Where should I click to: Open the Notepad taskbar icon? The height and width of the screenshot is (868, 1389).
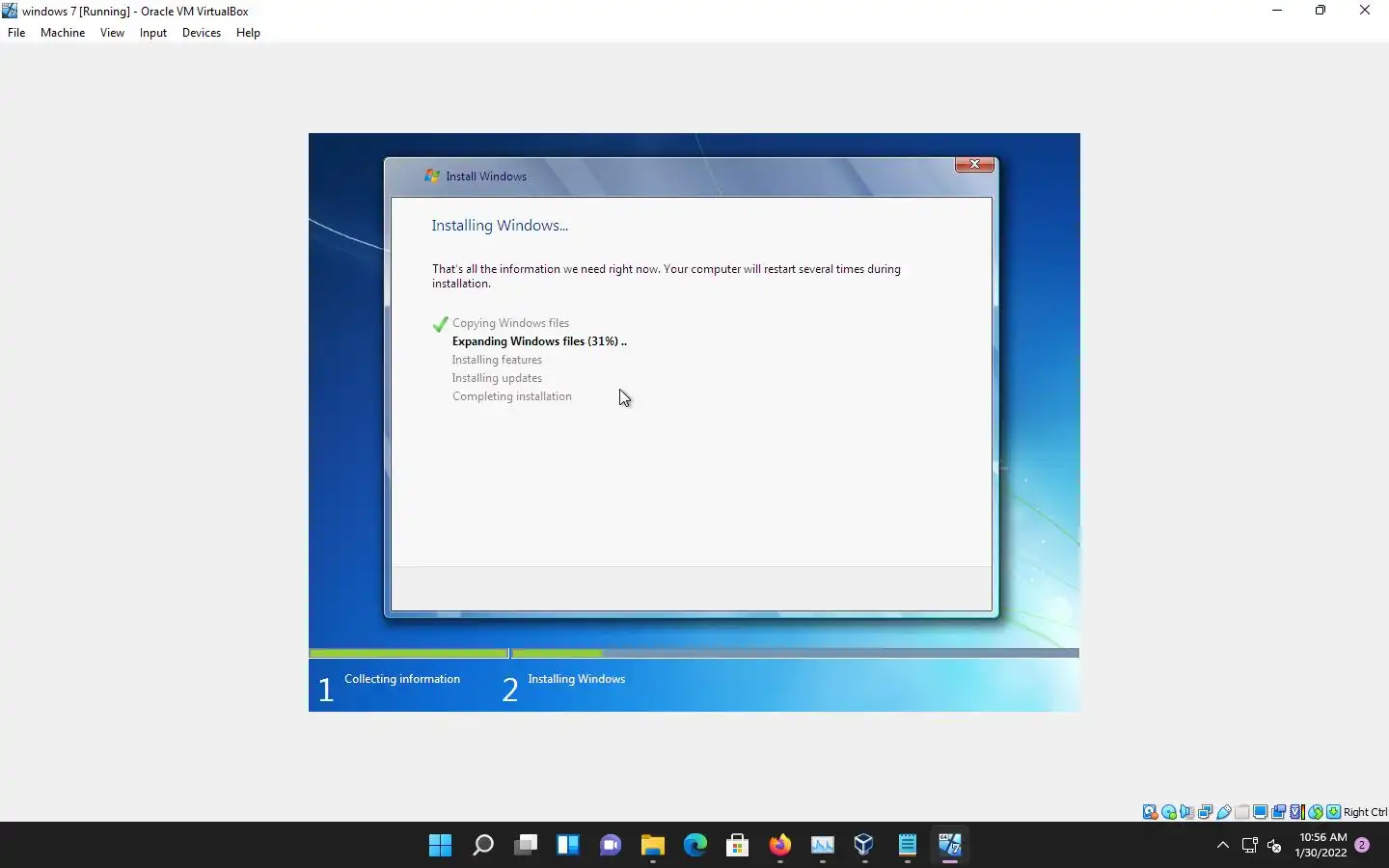[908, 845]
